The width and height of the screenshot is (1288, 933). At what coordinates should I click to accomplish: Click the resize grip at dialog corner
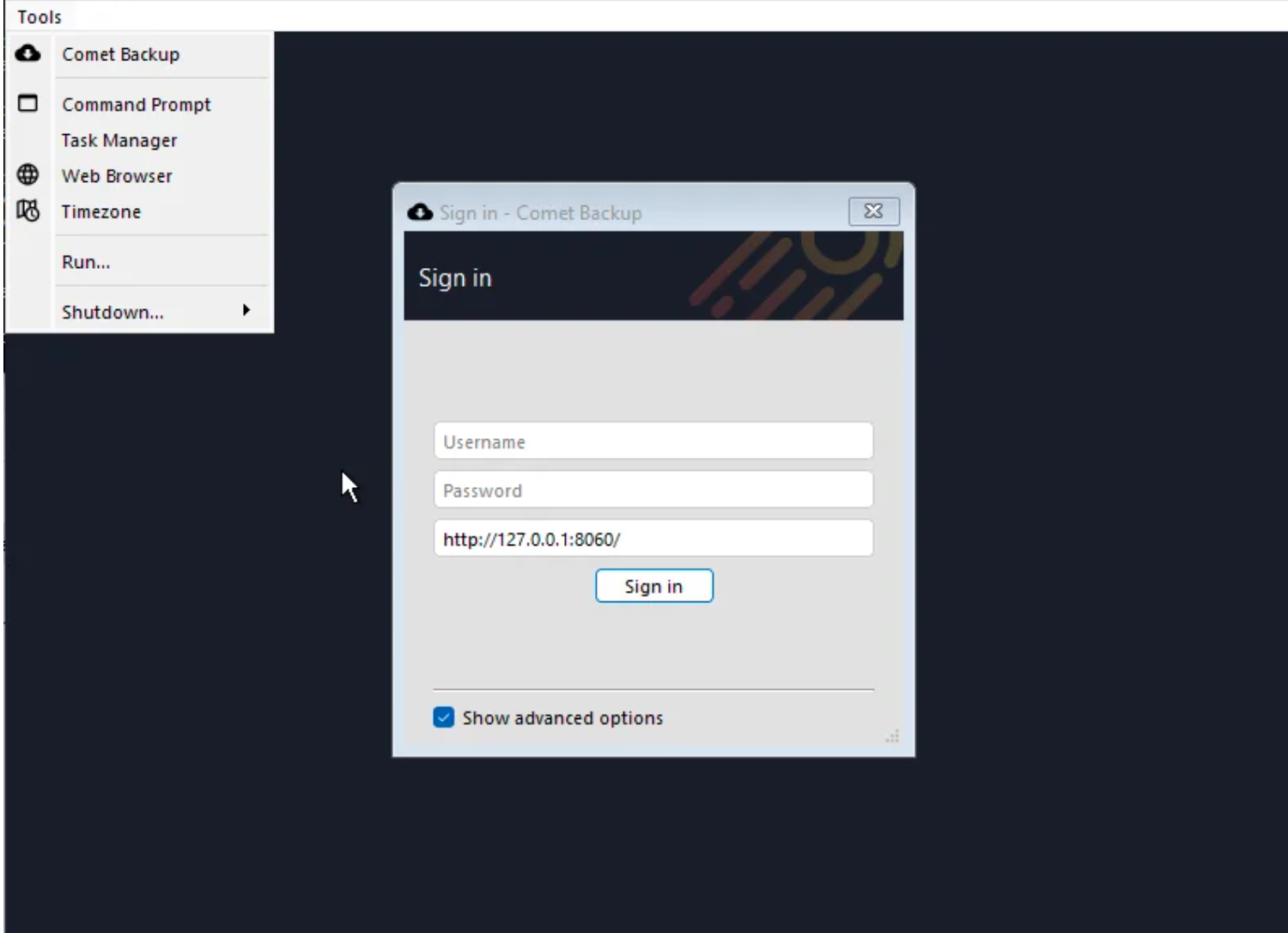click(893, 736)
